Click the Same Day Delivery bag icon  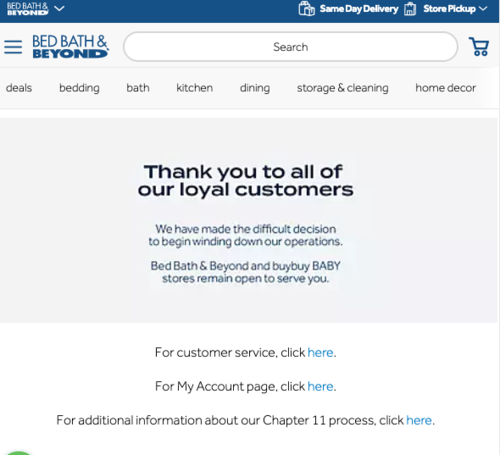(x=307, y=8)
